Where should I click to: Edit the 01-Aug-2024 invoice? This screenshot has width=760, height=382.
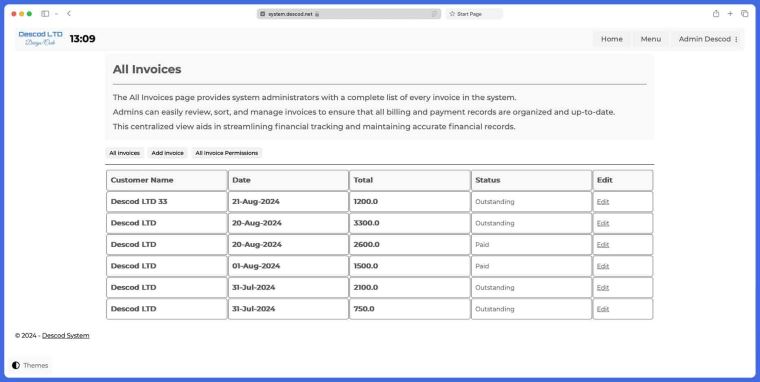click(602, 266)
